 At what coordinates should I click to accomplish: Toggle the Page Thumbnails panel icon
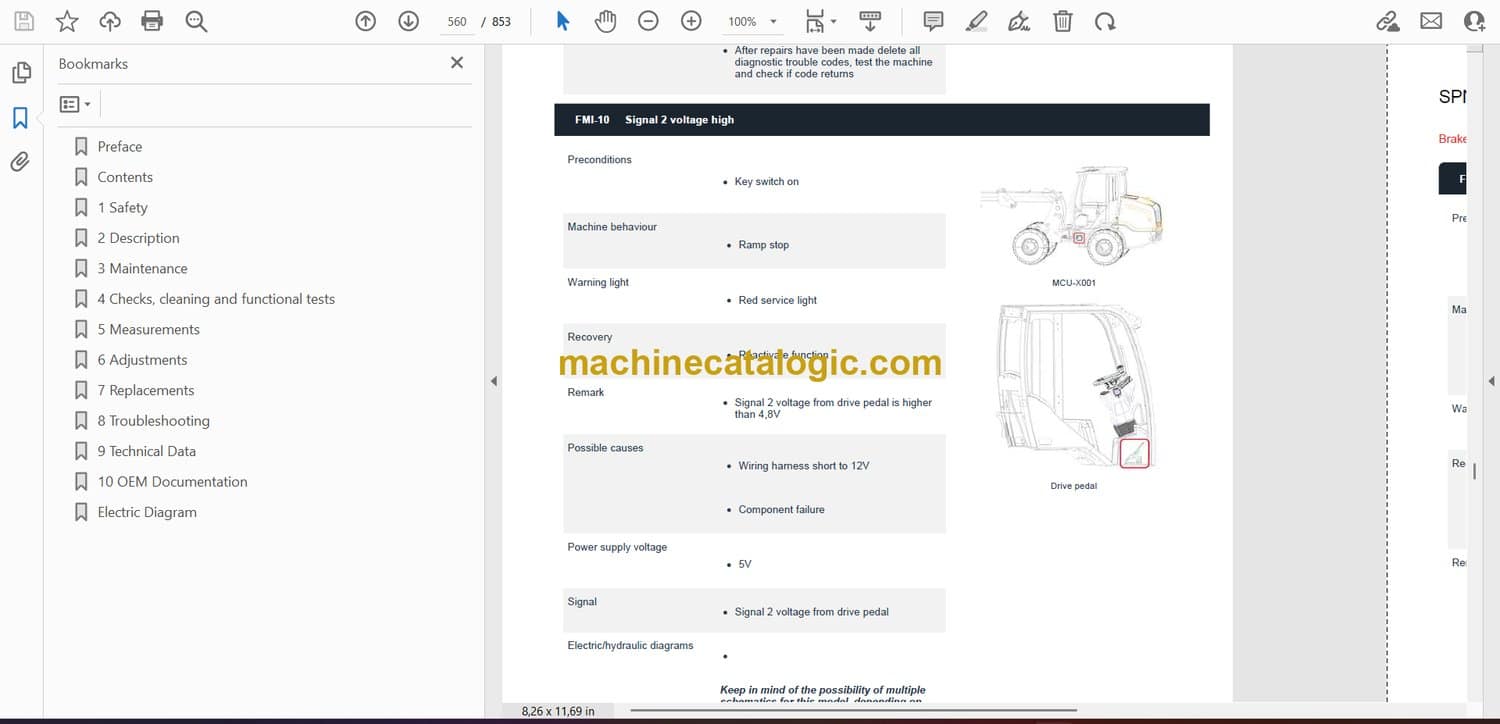pyautogui.click(x=20, y=73)
